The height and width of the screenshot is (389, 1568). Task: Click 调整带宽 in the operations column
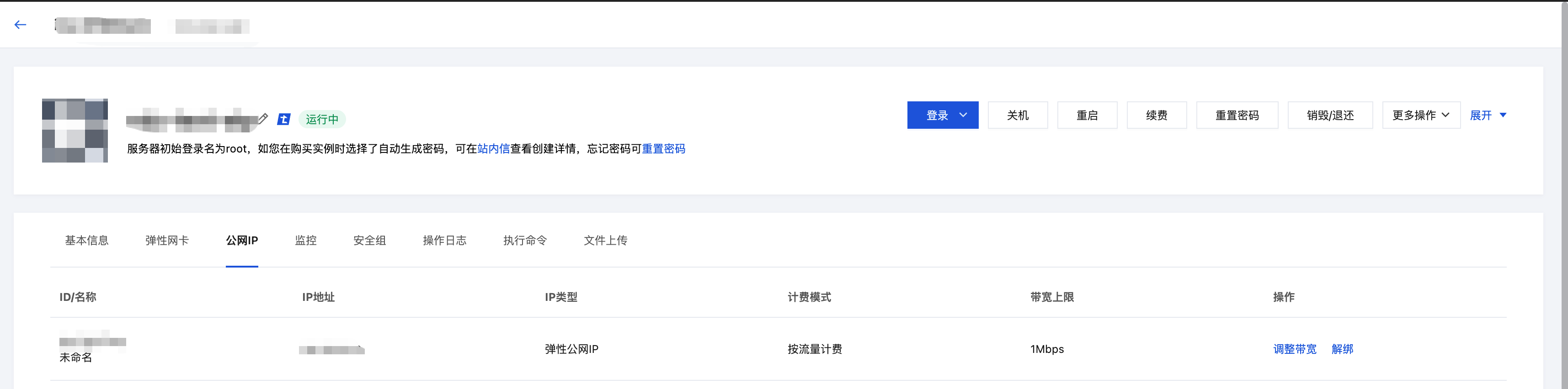pyautogui.click(x=1294, y=349)
